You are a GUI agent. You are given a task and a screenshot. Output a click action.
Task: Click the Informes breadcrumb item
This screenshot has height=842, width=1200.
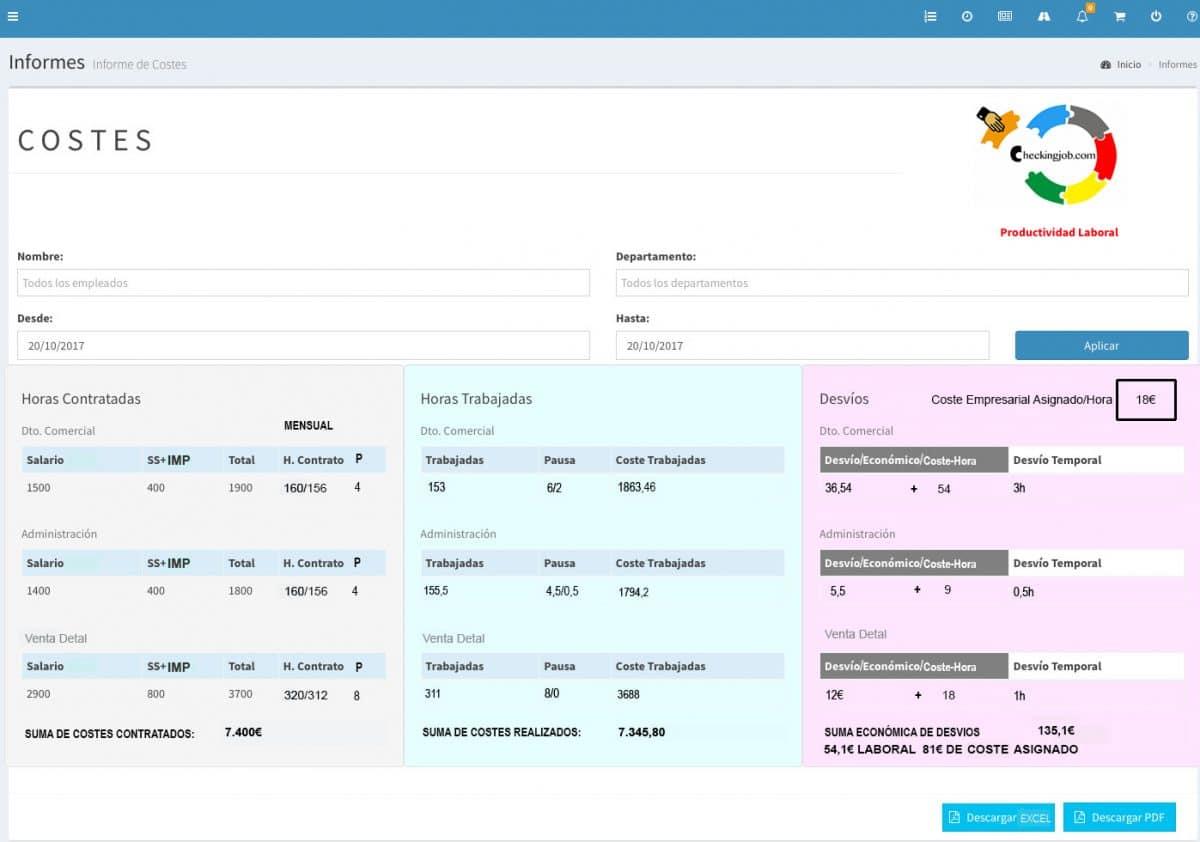(1177, 65)
